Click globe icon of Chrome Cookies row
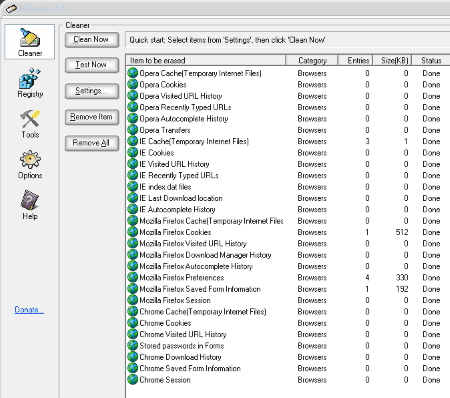The height and width of the screenshot is (398, 450). click(133, 322)
